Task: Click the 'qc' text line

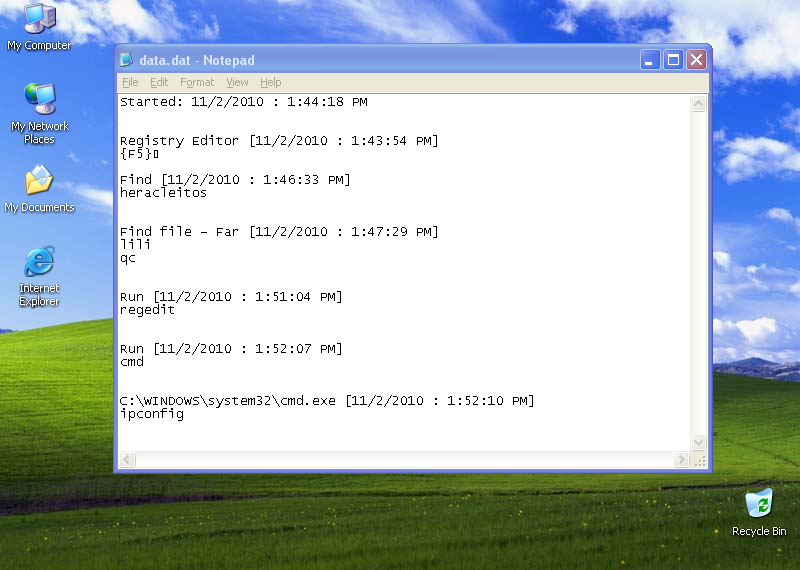Action: click(128, 258)
